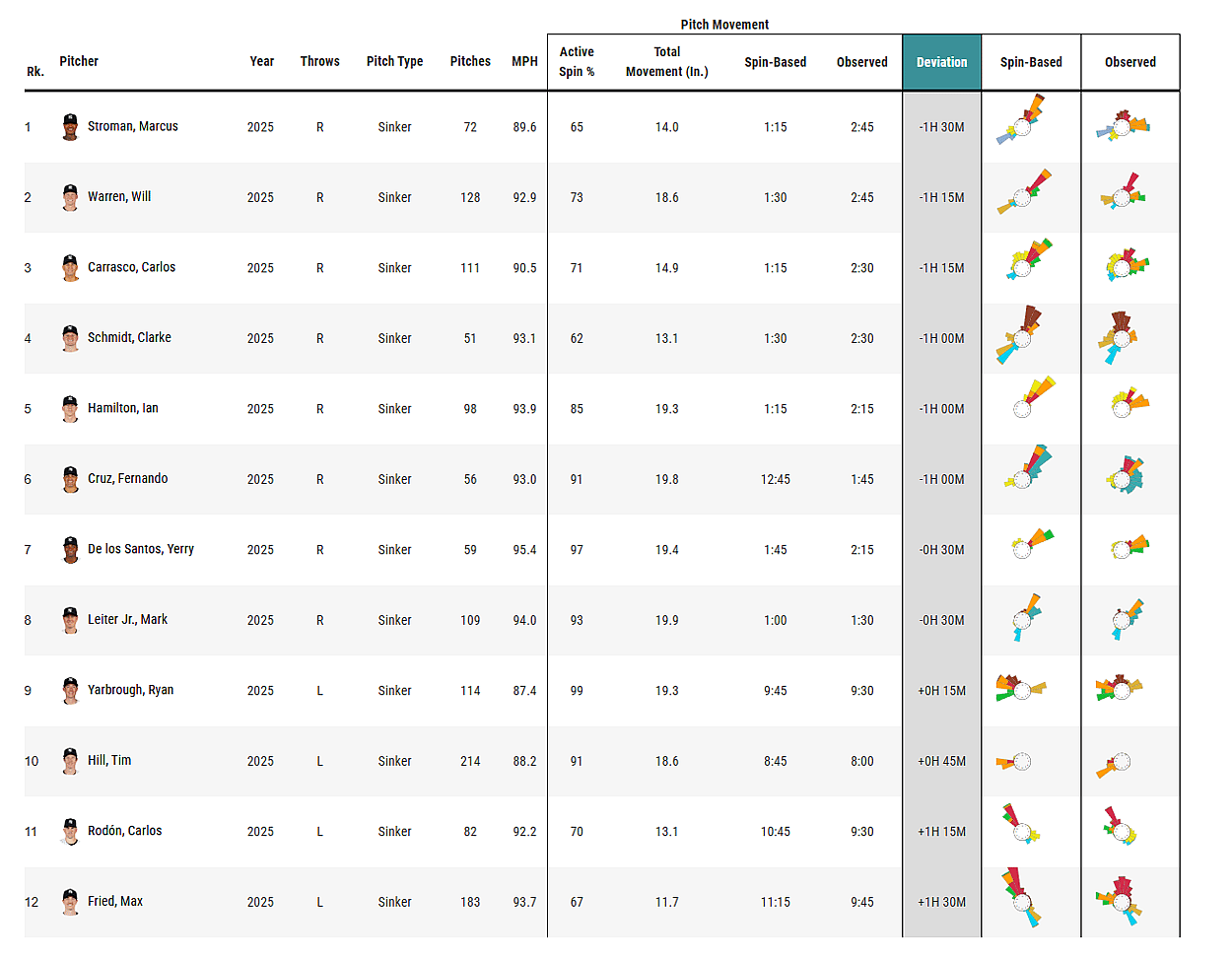Open Clarke Schmidt's observed movement chart

[1120, 335]
